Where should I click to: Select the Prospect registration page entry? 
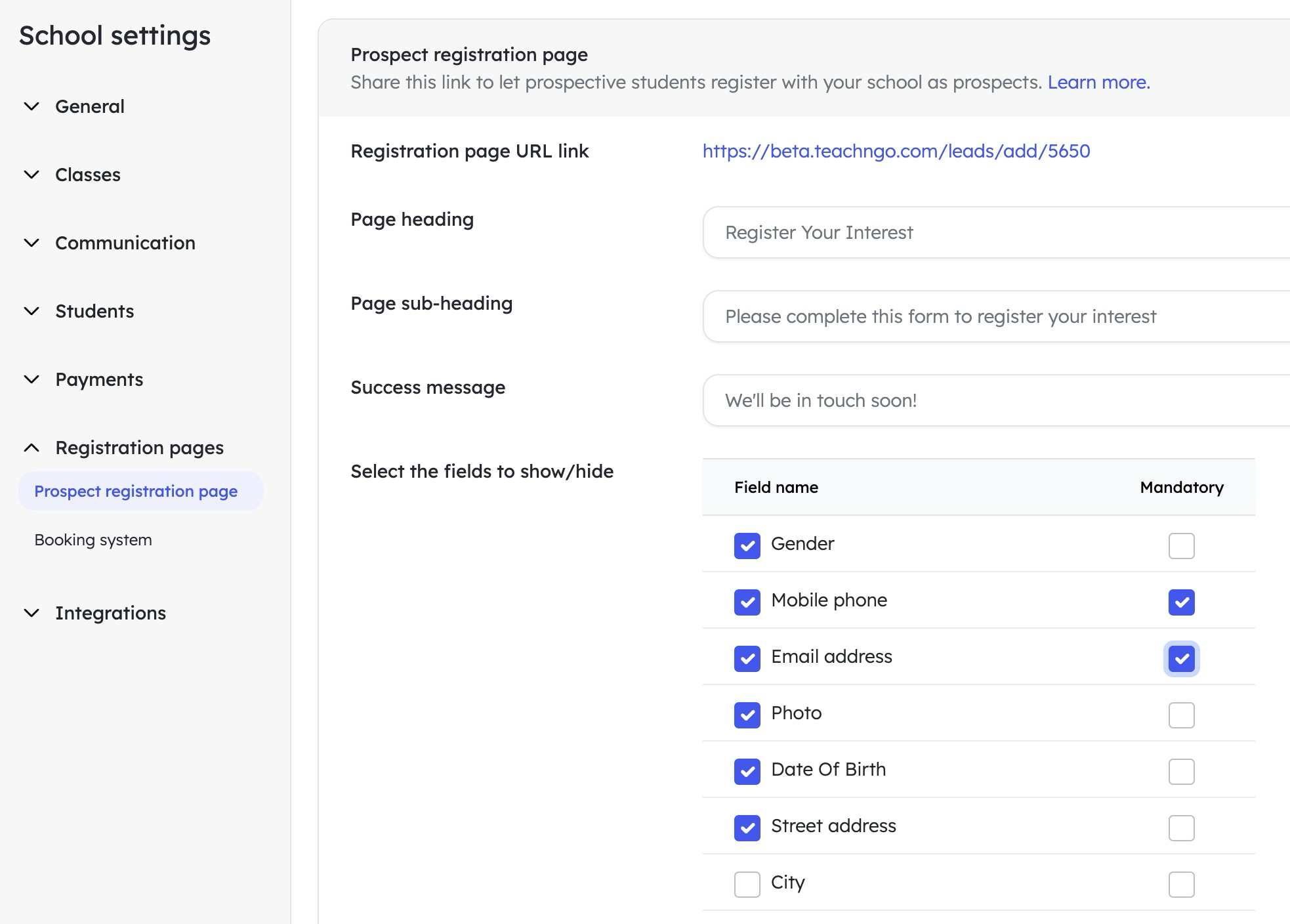click(136, 491)
